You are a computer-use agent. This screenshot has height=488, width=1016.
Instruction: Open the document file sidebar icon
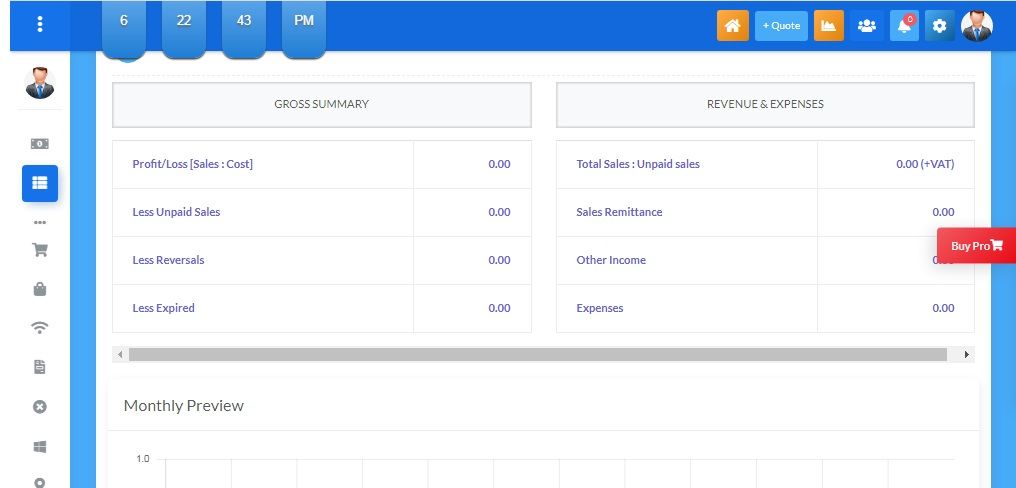(40, 367)
